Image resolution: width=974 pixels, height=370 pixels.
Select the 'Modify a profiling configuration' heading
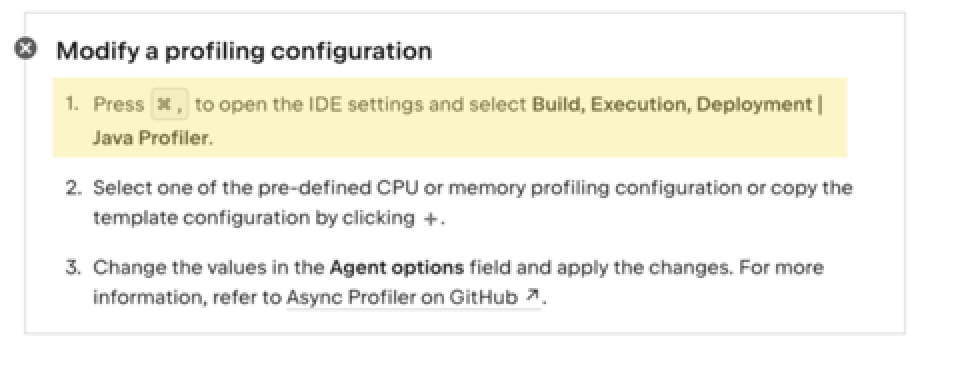(244, 51)
